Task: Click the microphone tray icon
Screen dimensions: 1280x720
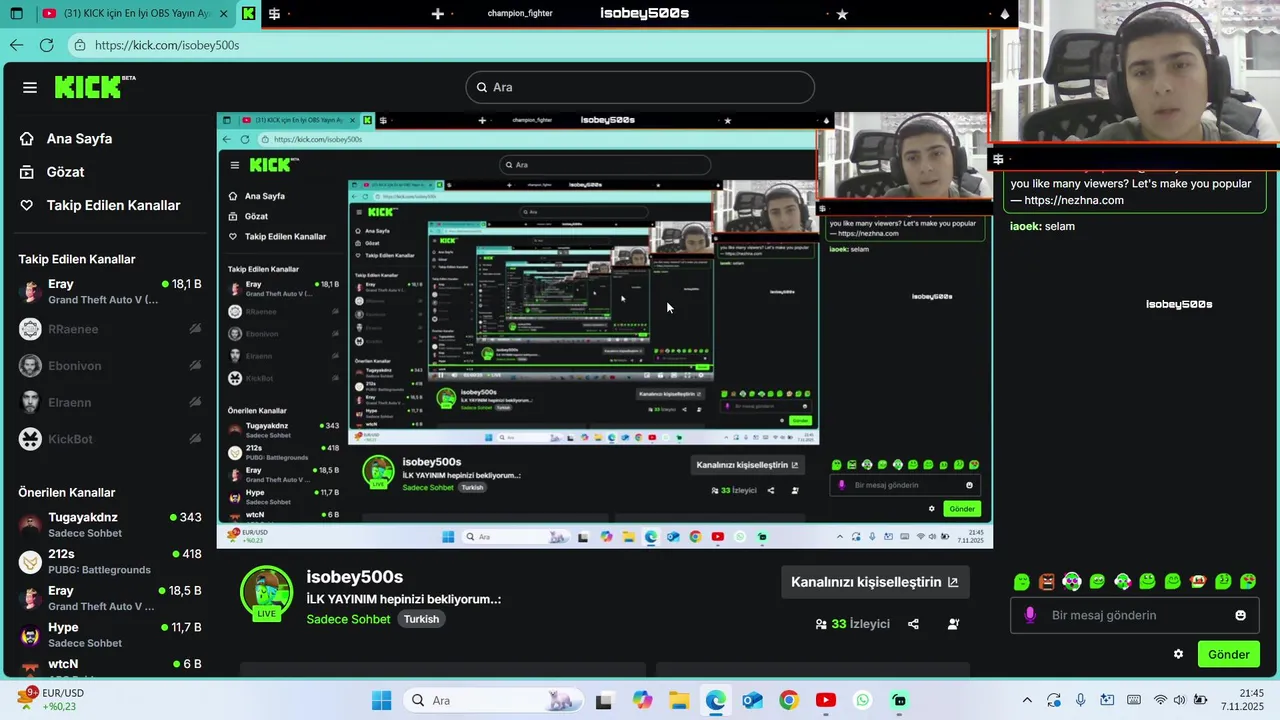Action: click(x=1081, y=700)
